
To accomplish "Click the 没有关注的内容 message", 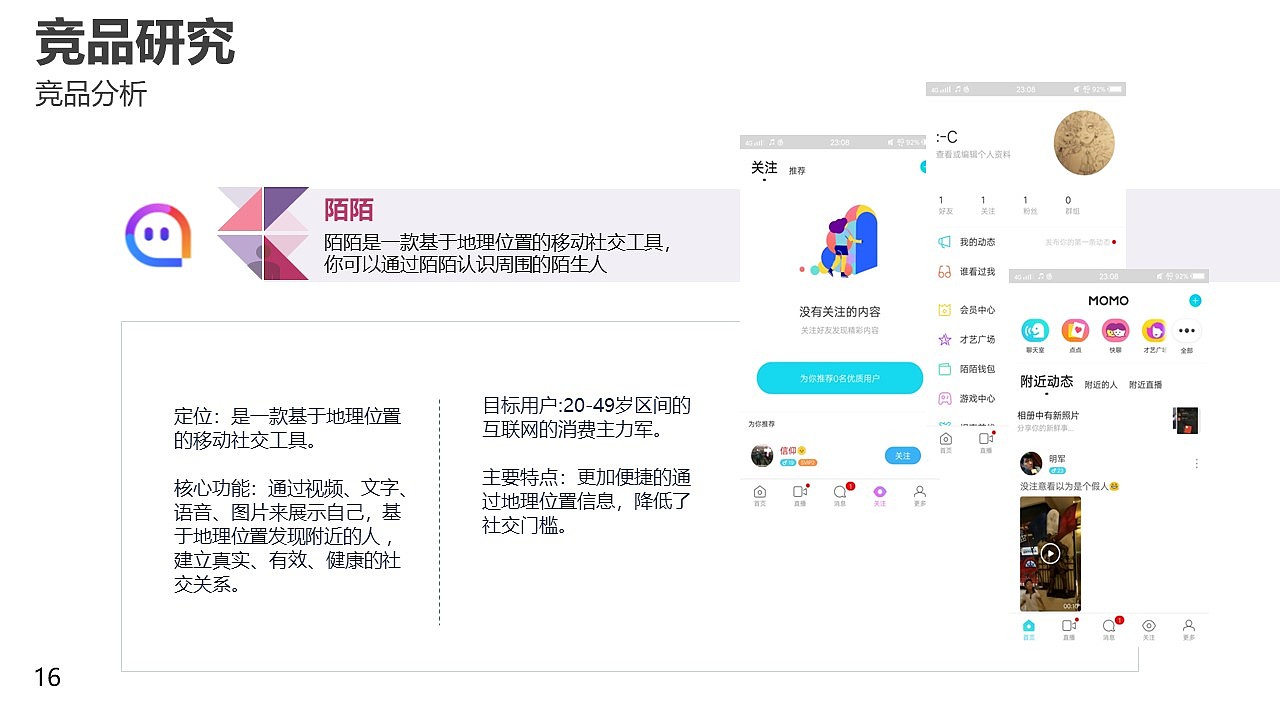I will click(x=840, y=312).
